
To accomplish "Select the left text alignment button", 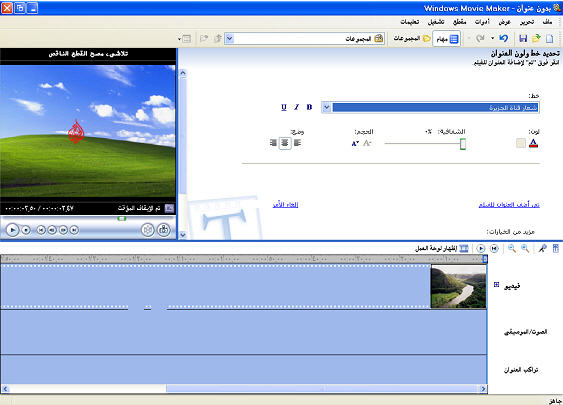I will pos(298,143).
